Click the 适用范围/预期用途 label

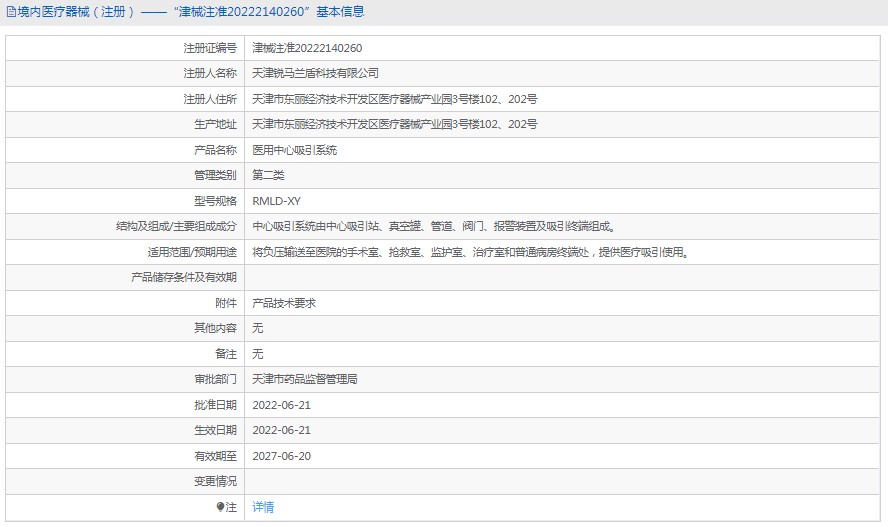pyautogui.click(x=192, y=252)
